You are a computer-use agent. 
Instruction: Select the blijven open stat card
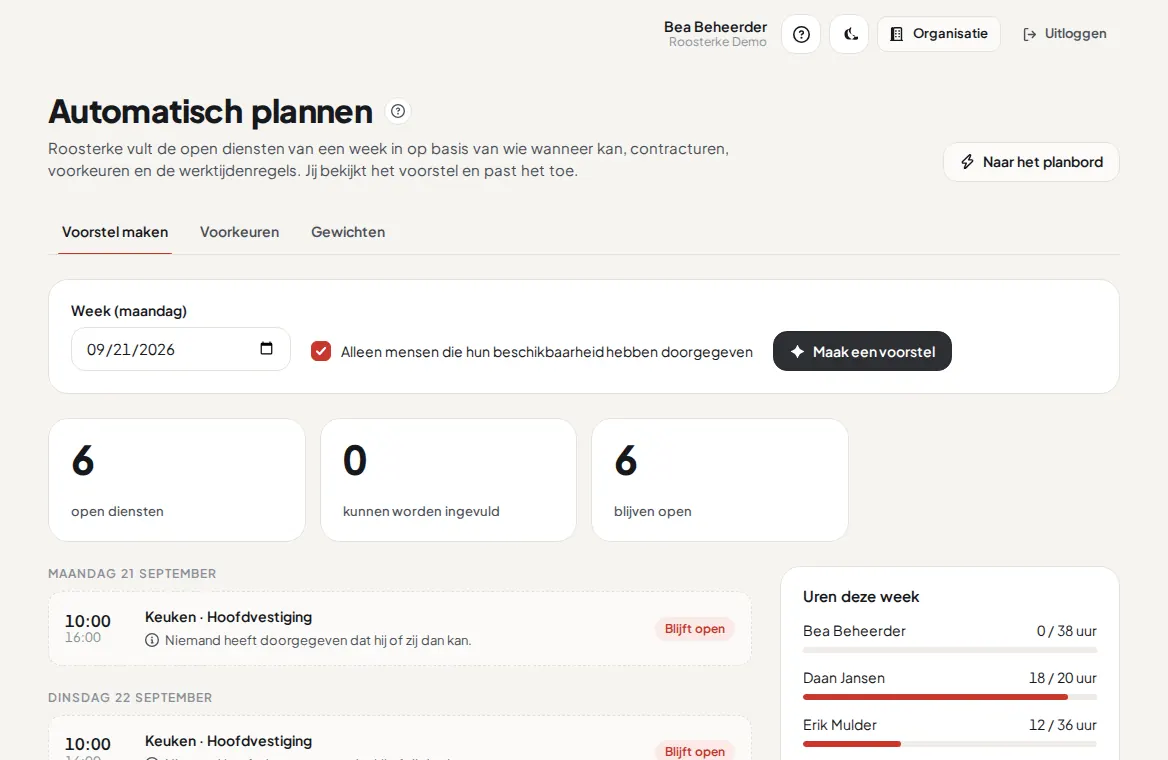tap(720, 480)
